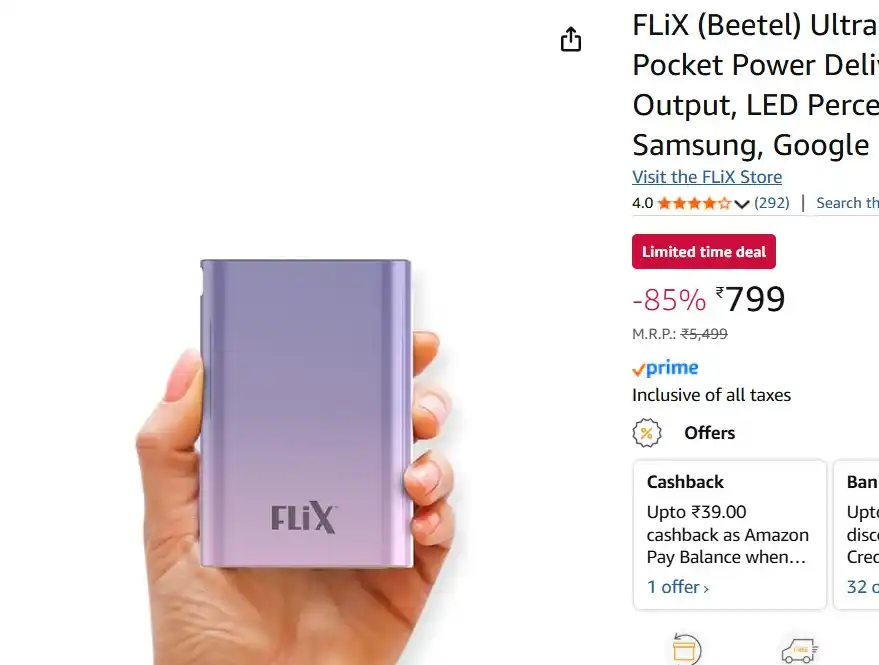Open the Visit the FLiX Store link

click(x=706, y=176)
